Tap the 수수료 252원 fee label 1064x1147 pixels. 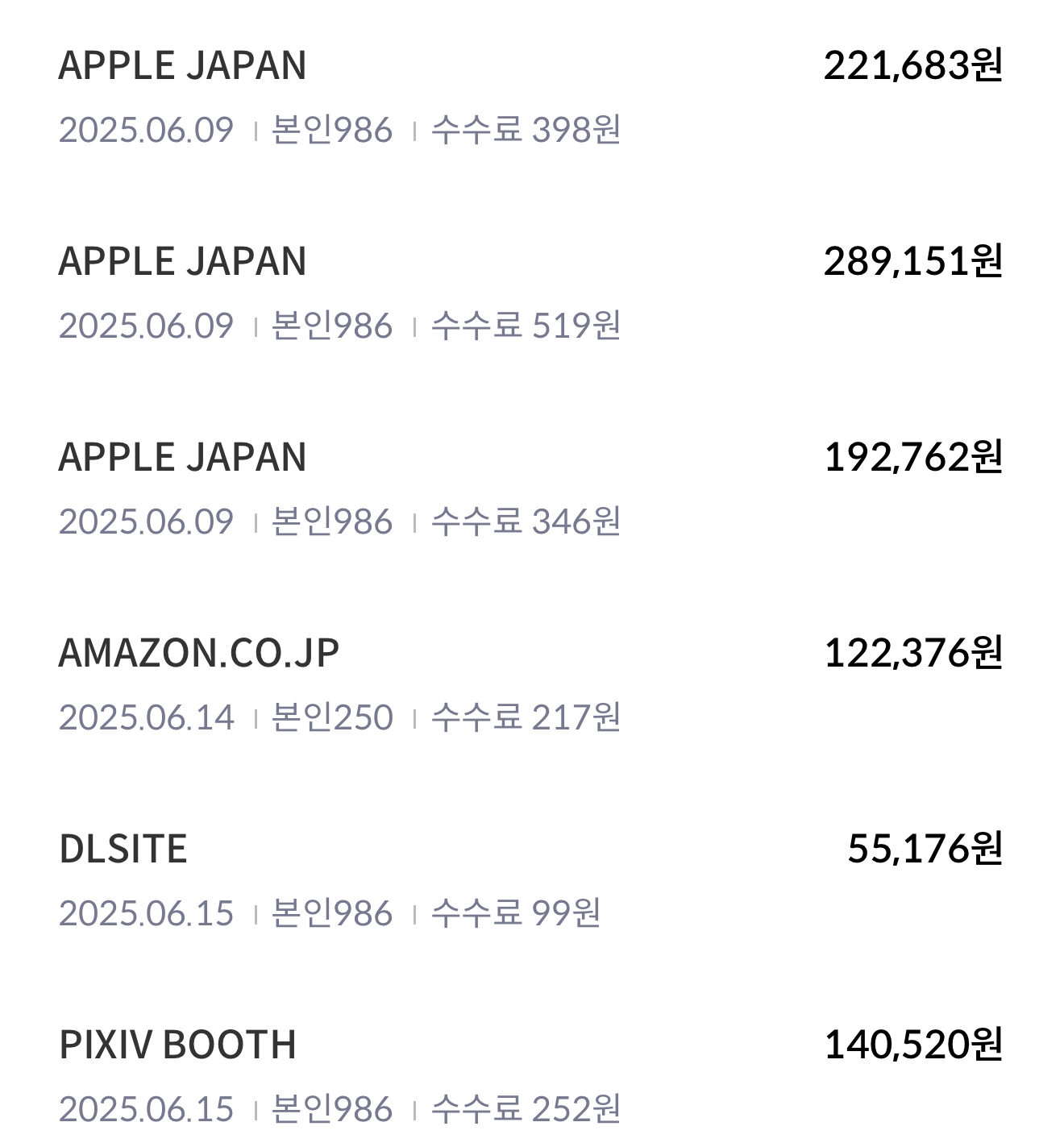526,1109
